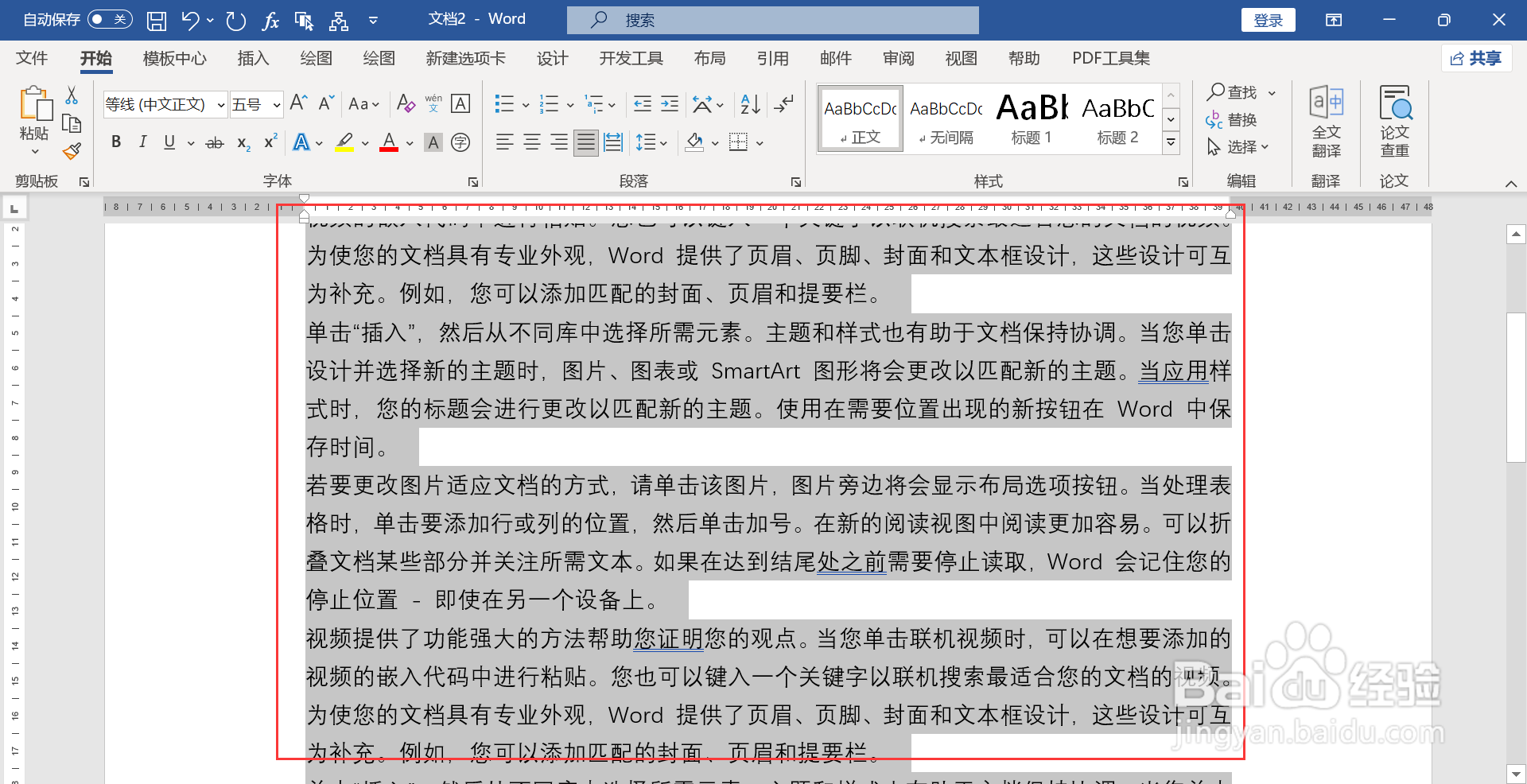Toggle Subscript x₂ formatting
Image resolution: width=1527 pixels, height=784 pixels.
tap(243, 143)
